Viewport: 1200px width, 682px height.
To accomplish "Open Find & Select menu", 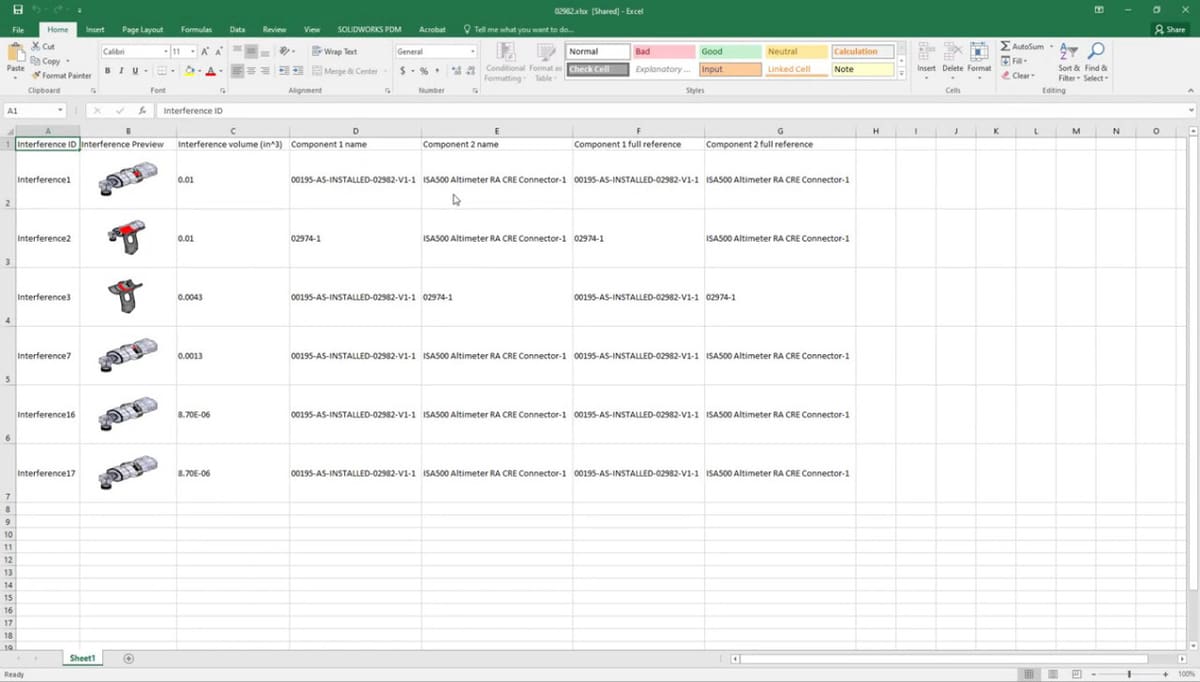I will pos(1095,63).
